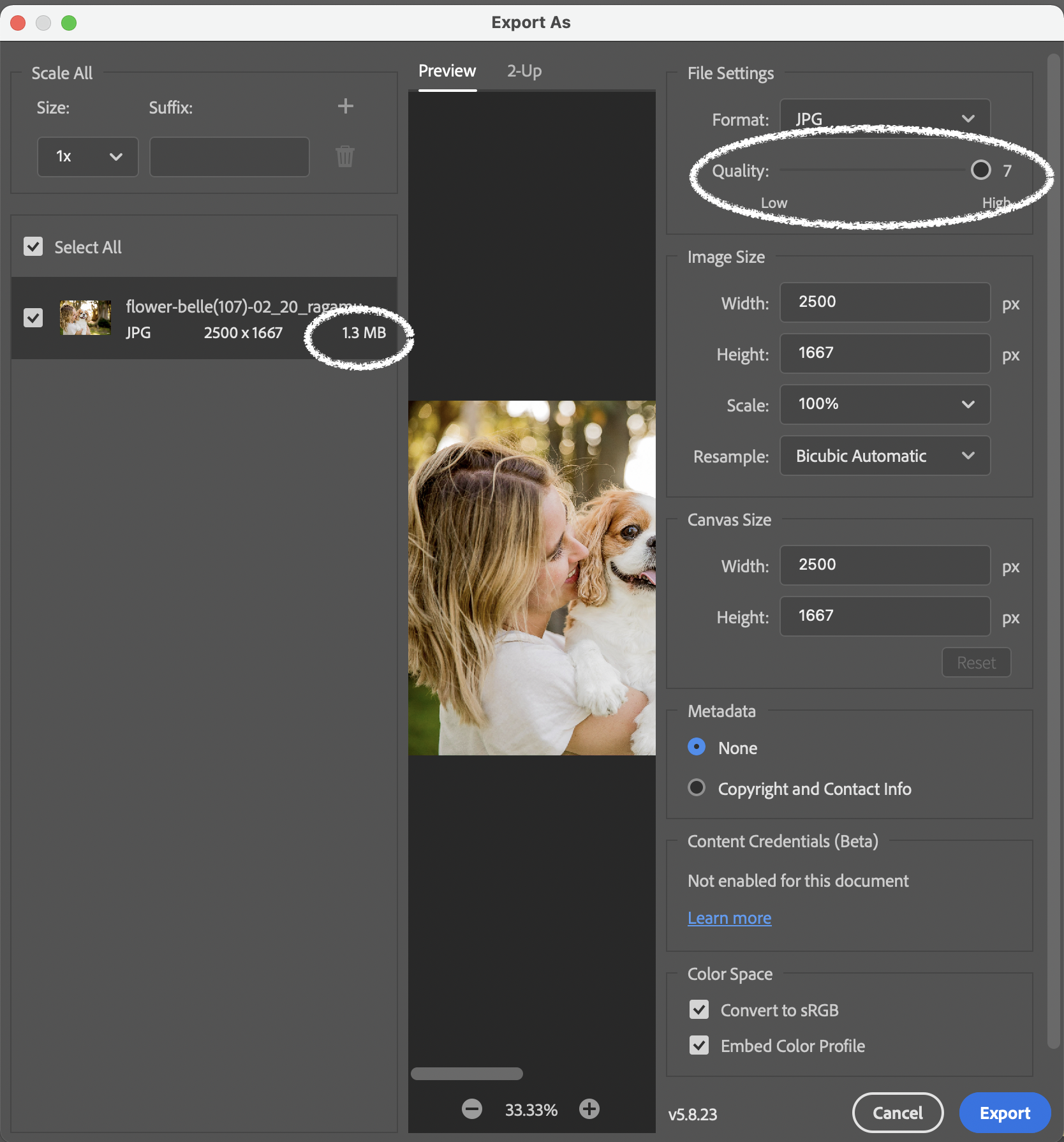Viewport: 1064px width, 1142px height.
Task: Open the Scale 100% dropdown
Action: click(x=885, y=404)
